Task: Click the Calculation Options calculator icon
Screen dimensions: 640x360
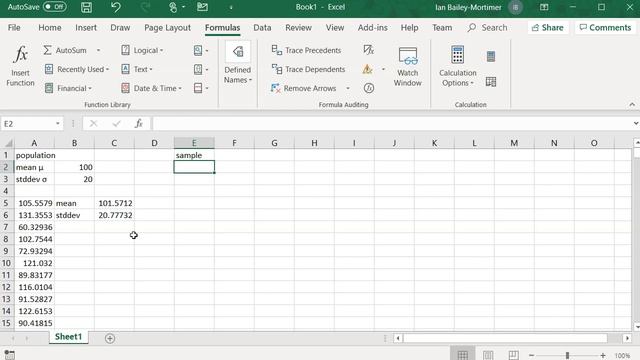Action: [x=458, y=55]
